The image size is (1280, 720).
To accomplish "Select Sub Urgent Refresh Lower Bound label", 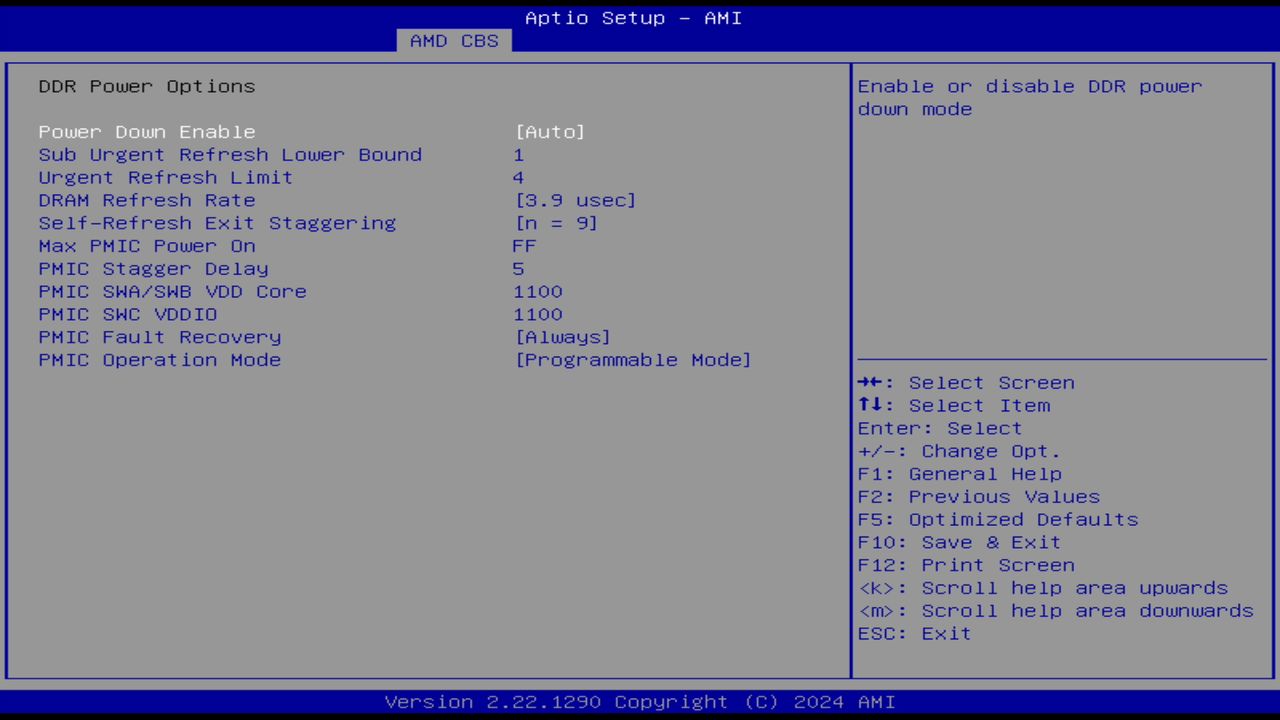I will (230, 155).
